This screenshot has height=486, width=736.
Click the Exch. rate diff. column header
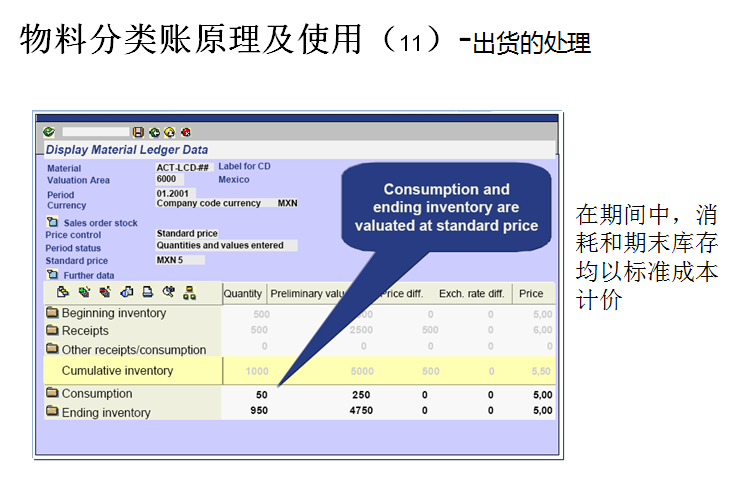coord(472,293)
